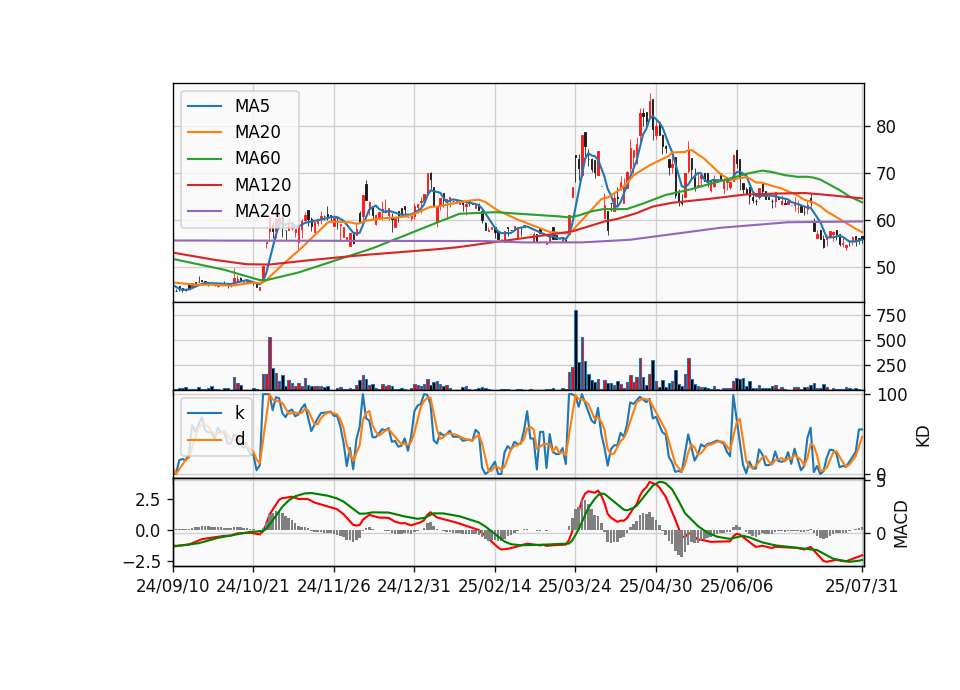960x690 pixels.
Task: Click the KD axis value 100
Action: tap(891, 395)
